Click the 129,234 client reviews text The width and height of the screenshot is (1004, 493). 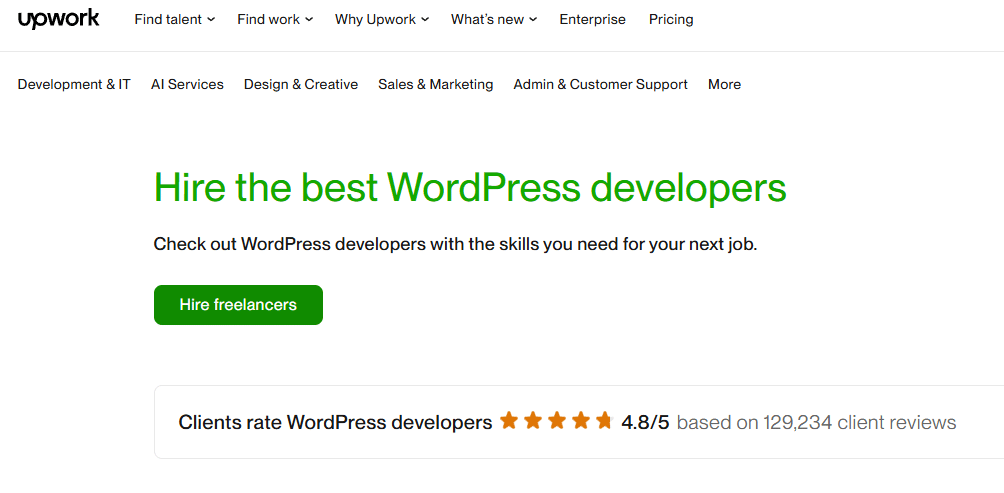[x=859, y=423]
